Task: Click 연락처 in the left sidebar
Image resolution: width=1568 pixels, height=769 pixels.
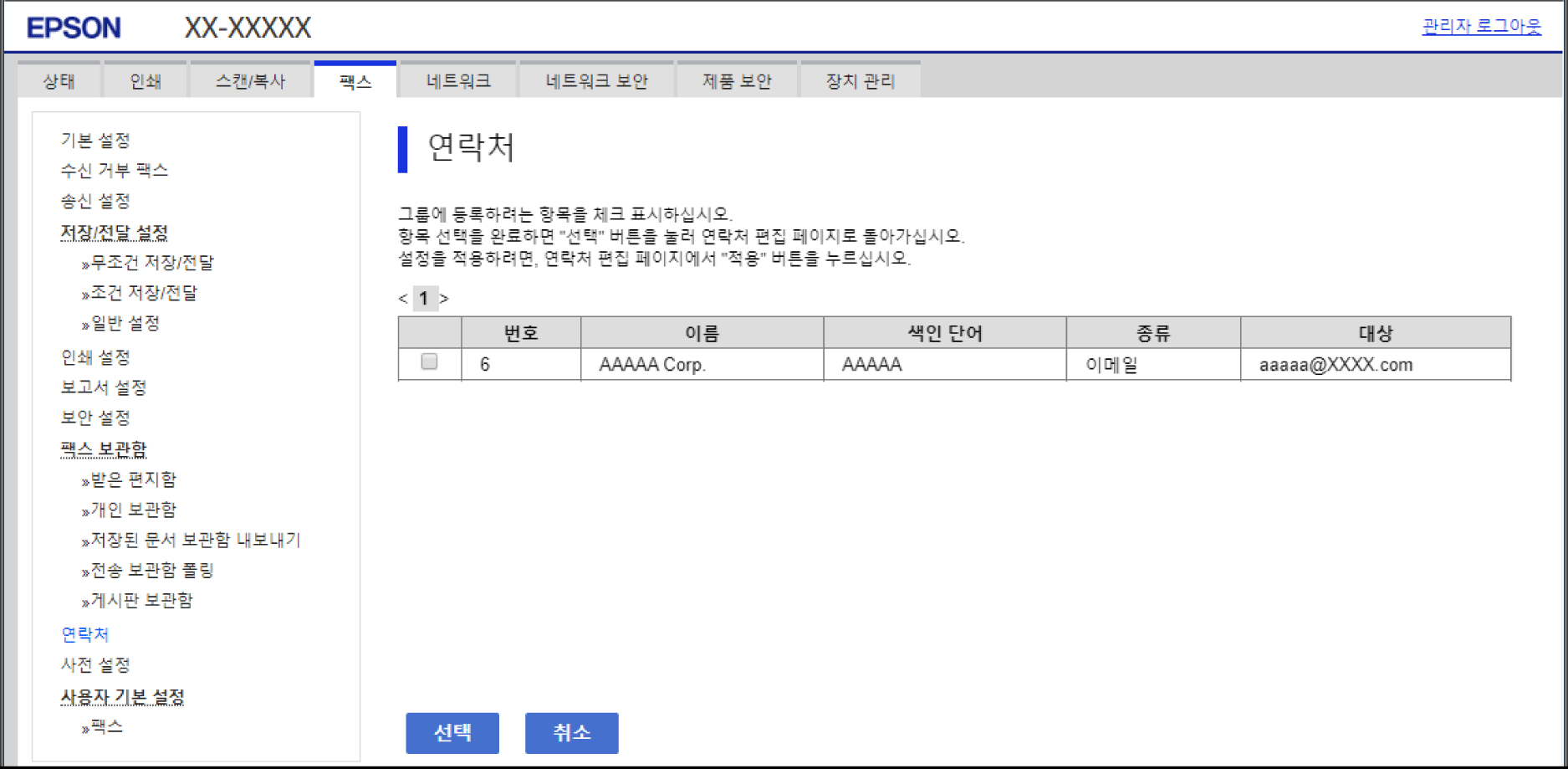Action: tap(85, 634)
